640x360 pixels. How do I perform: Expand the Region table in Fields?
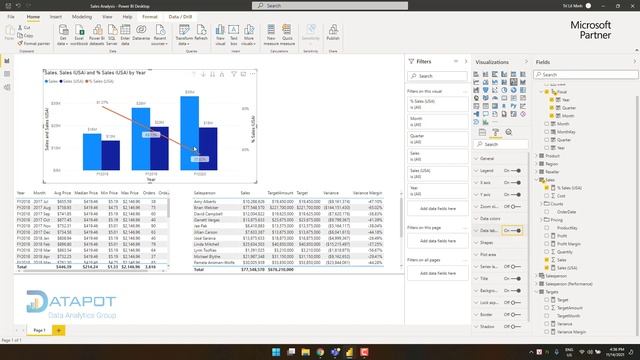536,164
